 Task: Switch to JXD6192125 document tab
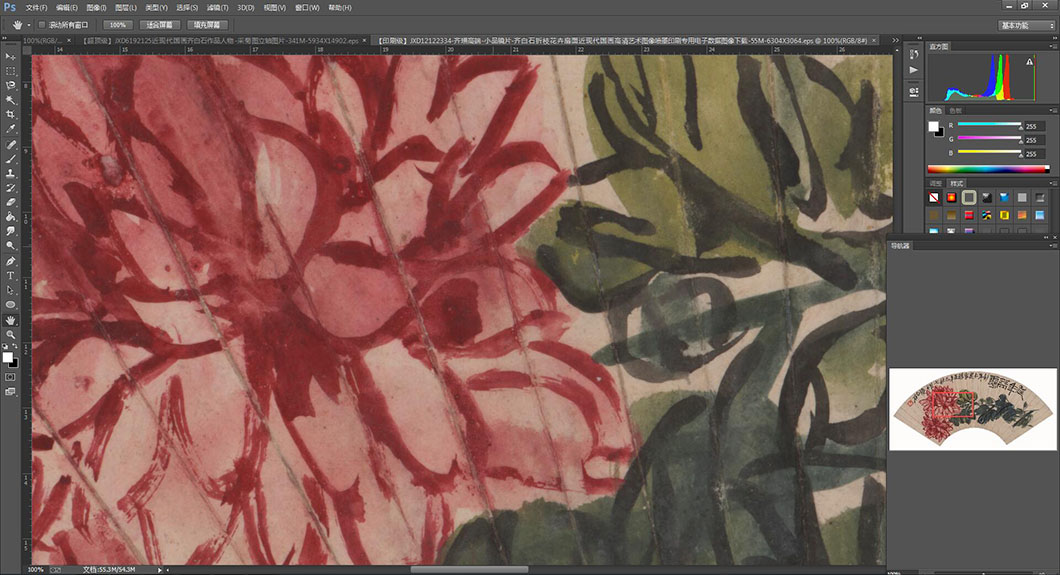(220, 41)
